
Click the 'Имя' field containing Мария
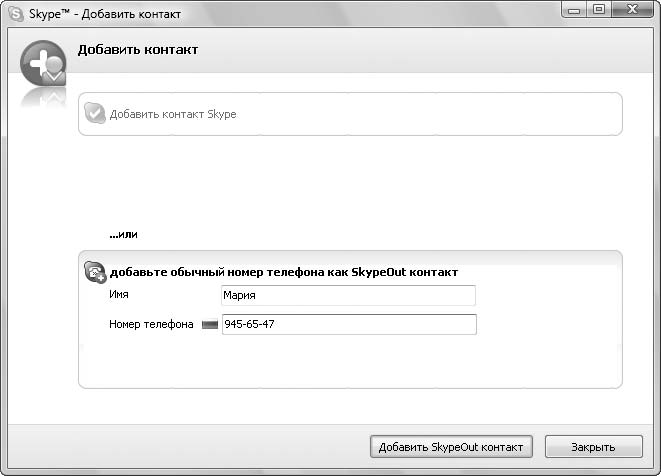point(348,295)
